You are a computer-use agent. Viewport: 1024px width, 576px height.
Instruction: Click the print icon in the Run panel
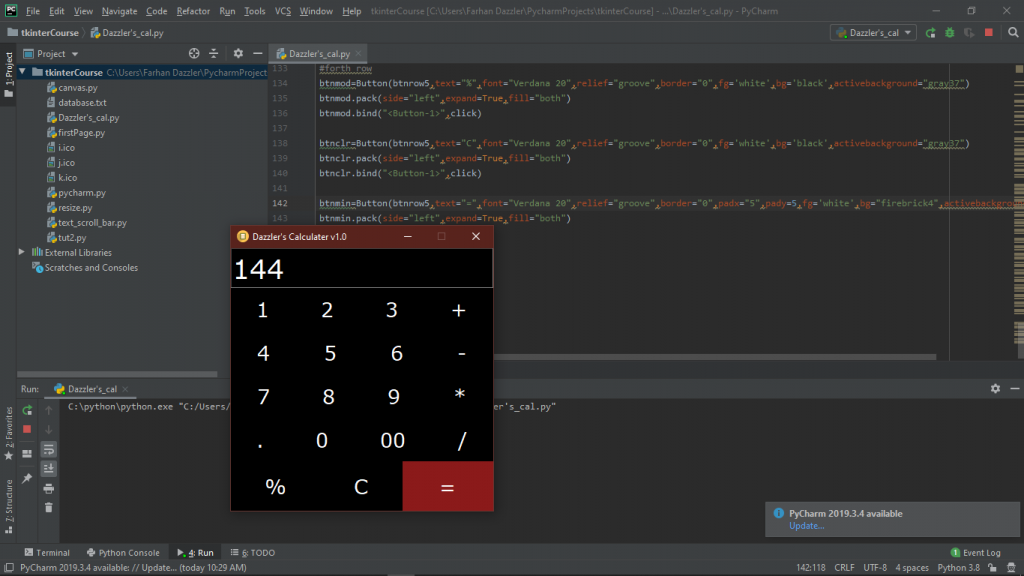pos(48,488)
